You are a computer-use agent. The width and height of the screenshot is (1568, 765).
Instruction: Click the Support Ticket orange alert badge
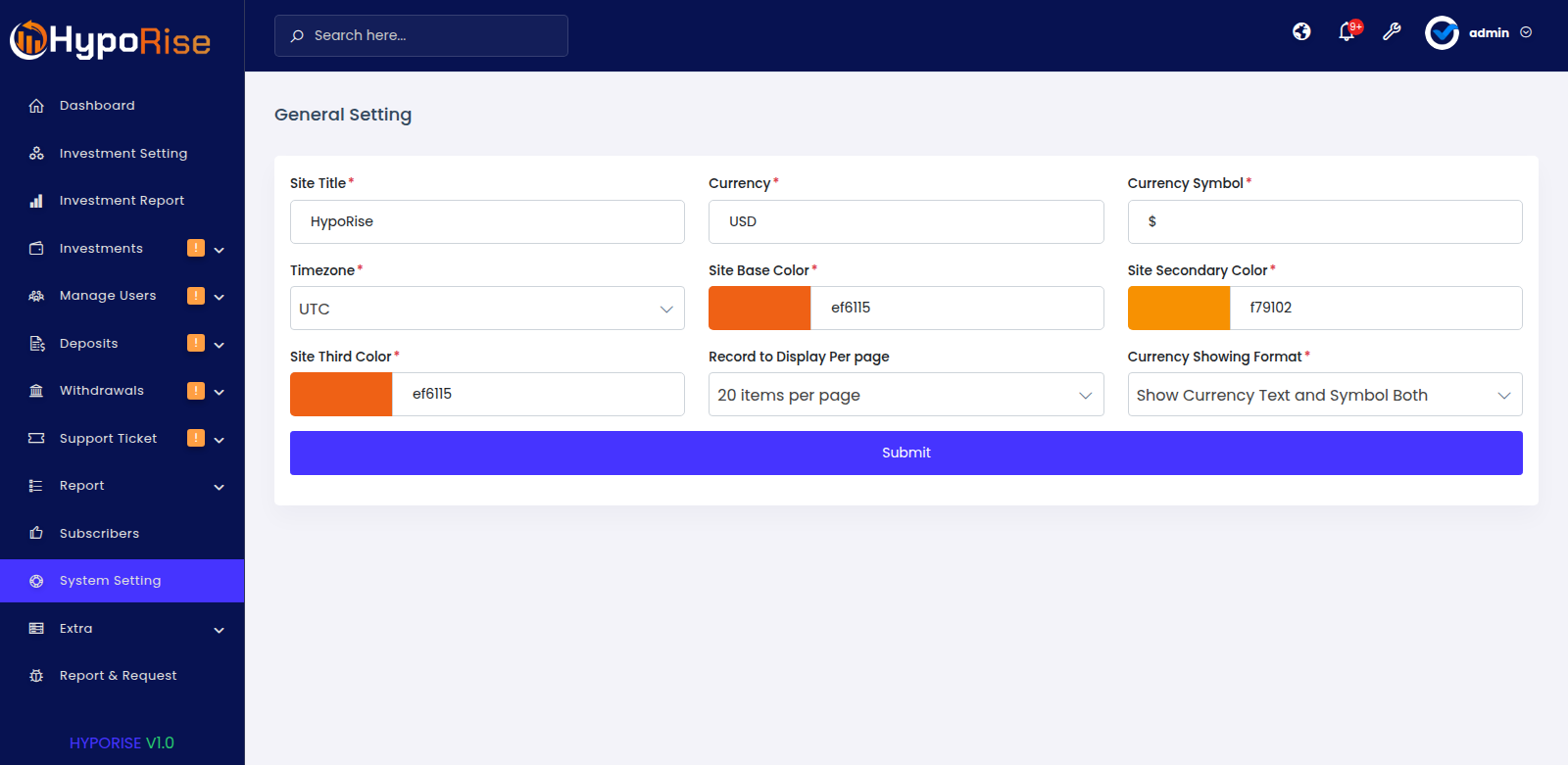196,438
